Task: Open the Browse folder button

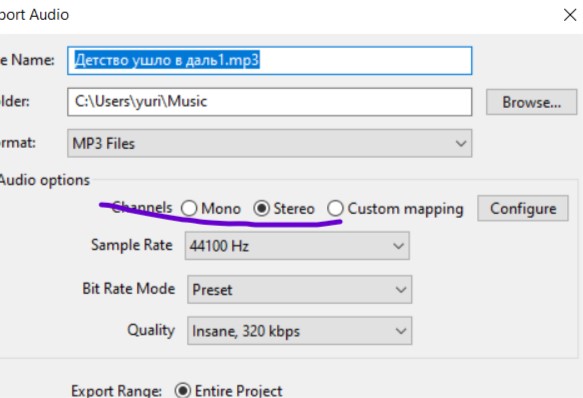Action: click(531, 102)
